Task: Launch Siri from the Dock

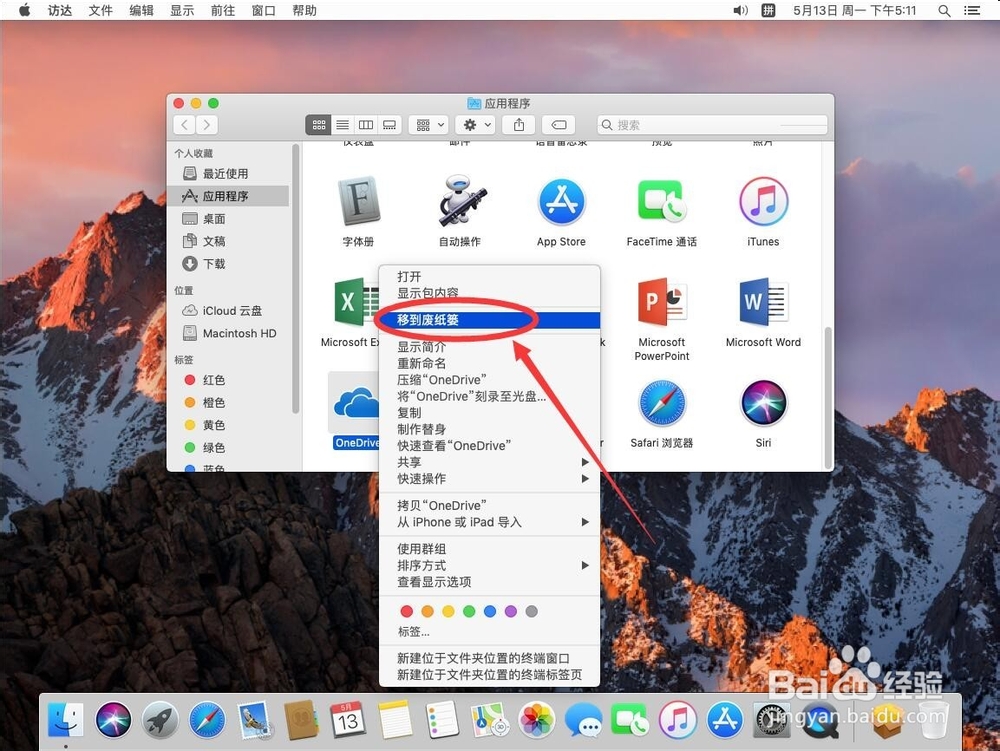Action: click(113, 720)
